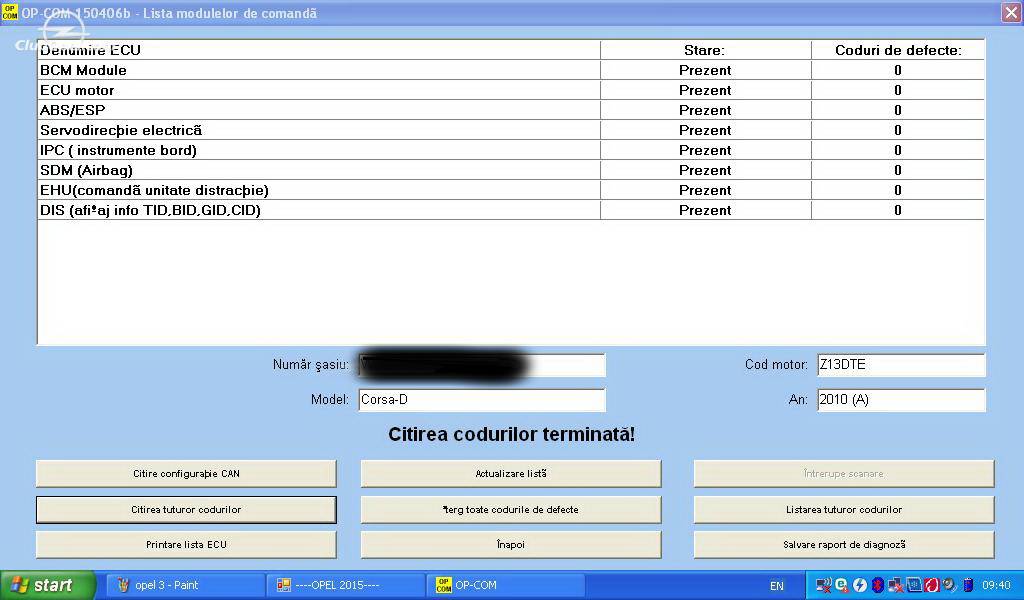
Task: Click 'Prezent' status of BCM Module
Action: point(705,71)
